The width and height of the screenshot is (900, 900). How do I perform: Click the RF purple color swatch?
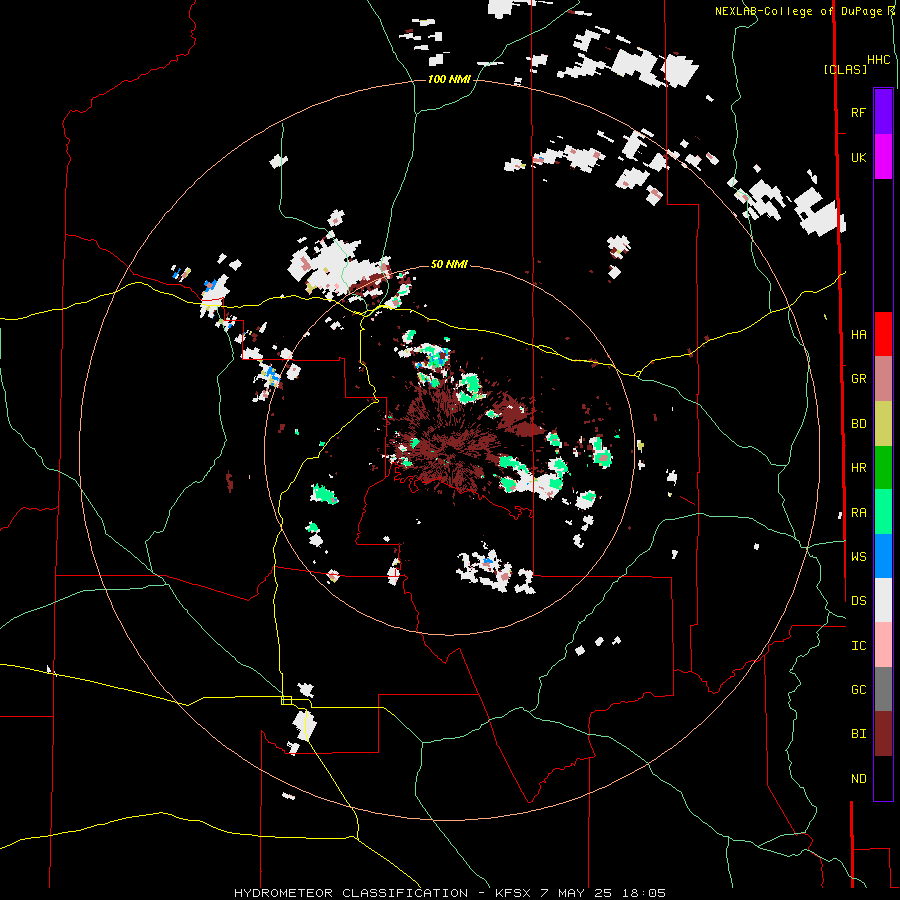point(883,112)
